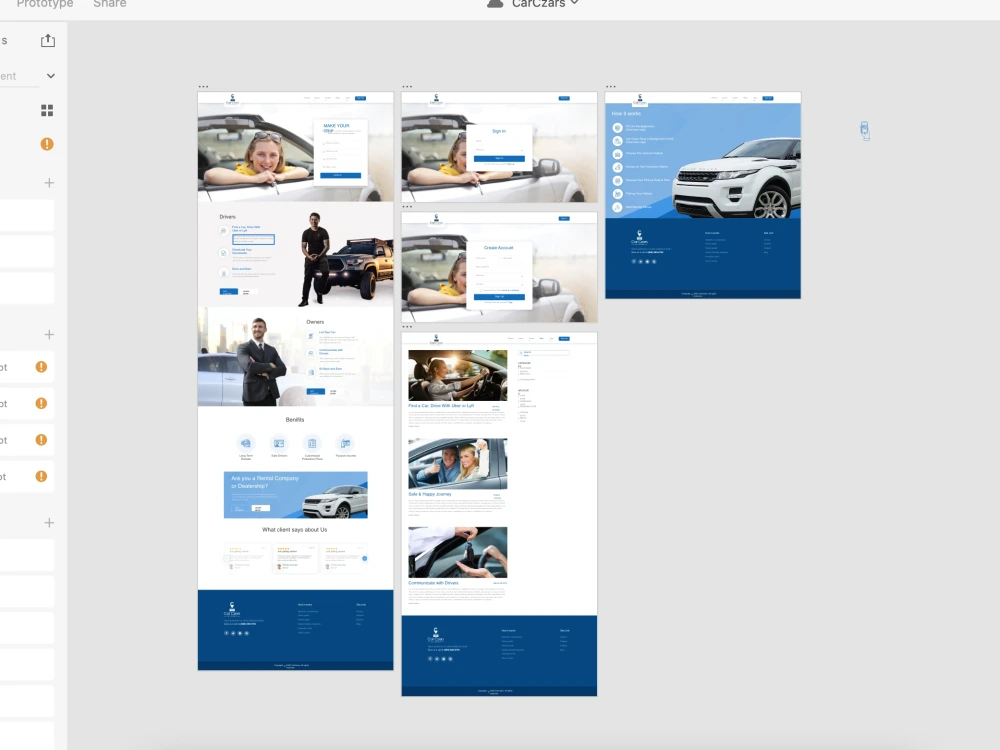Click the blog search input field
1000x750 pixels.
pyautogui.click(x=544, y=353)
